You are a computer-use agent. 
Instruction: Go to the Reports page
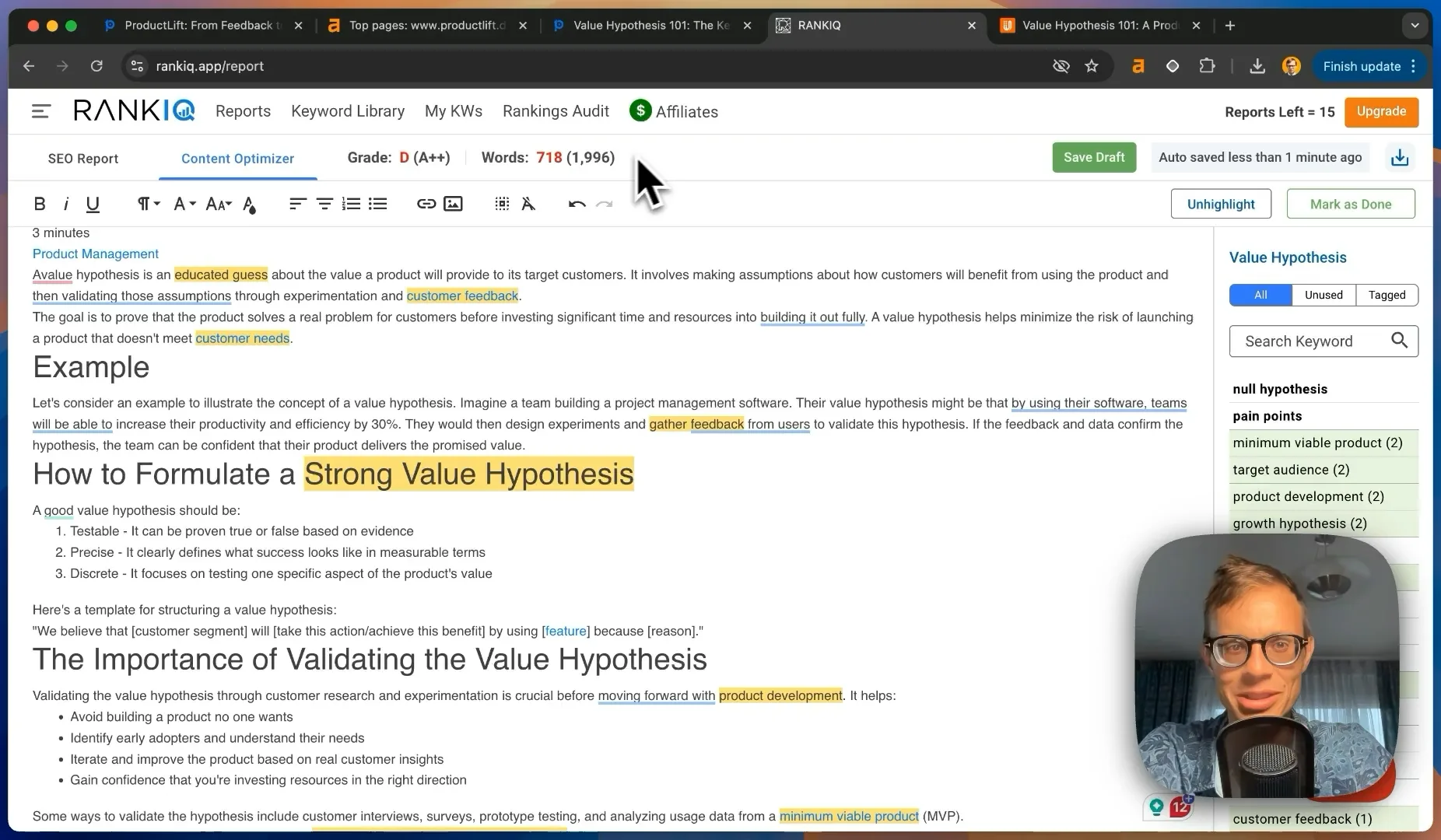[x=243, y=111]
